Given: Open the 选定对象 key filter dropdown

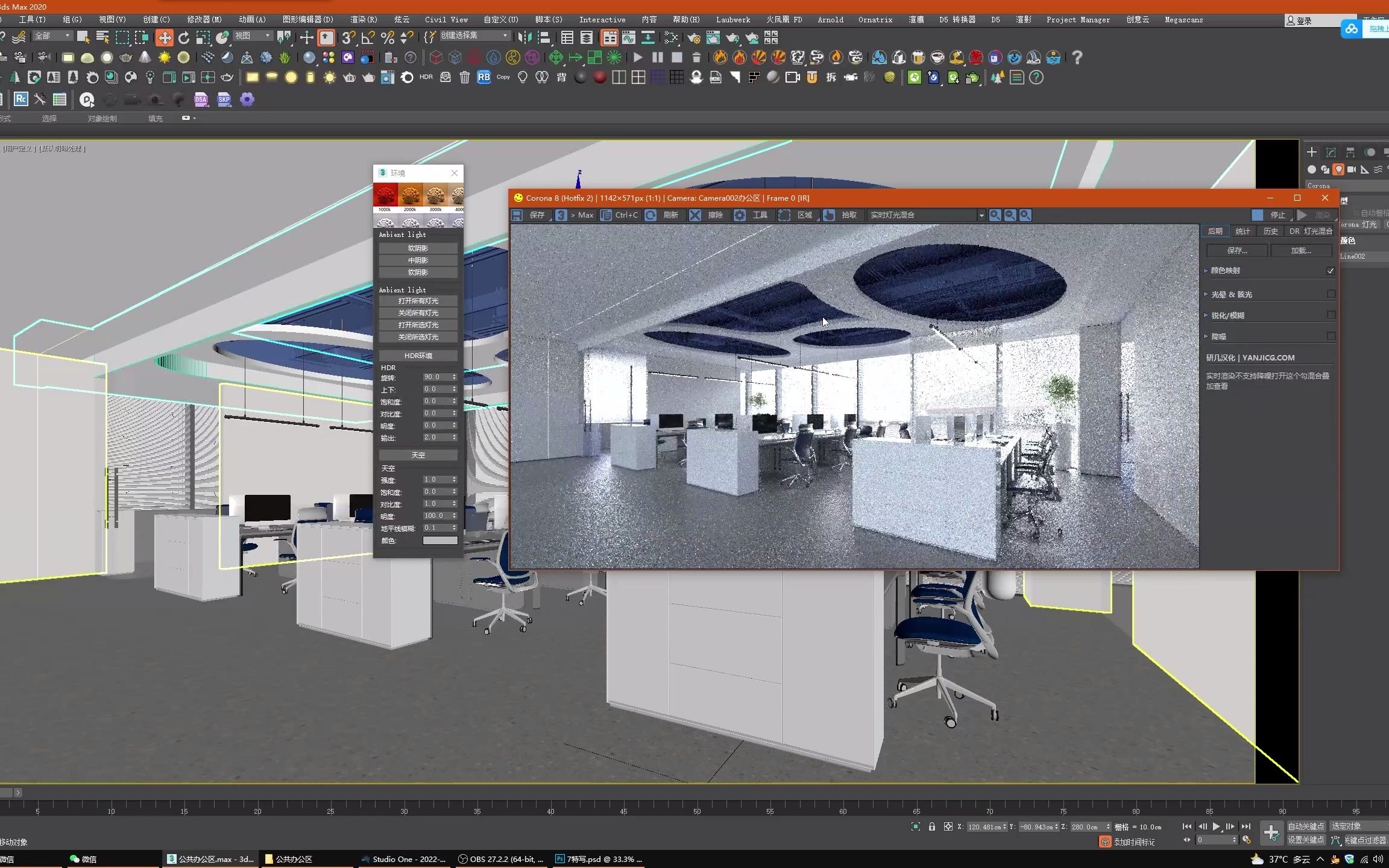Looking at the screenshot, I should pyautogui.click(x=1358, y=826).
